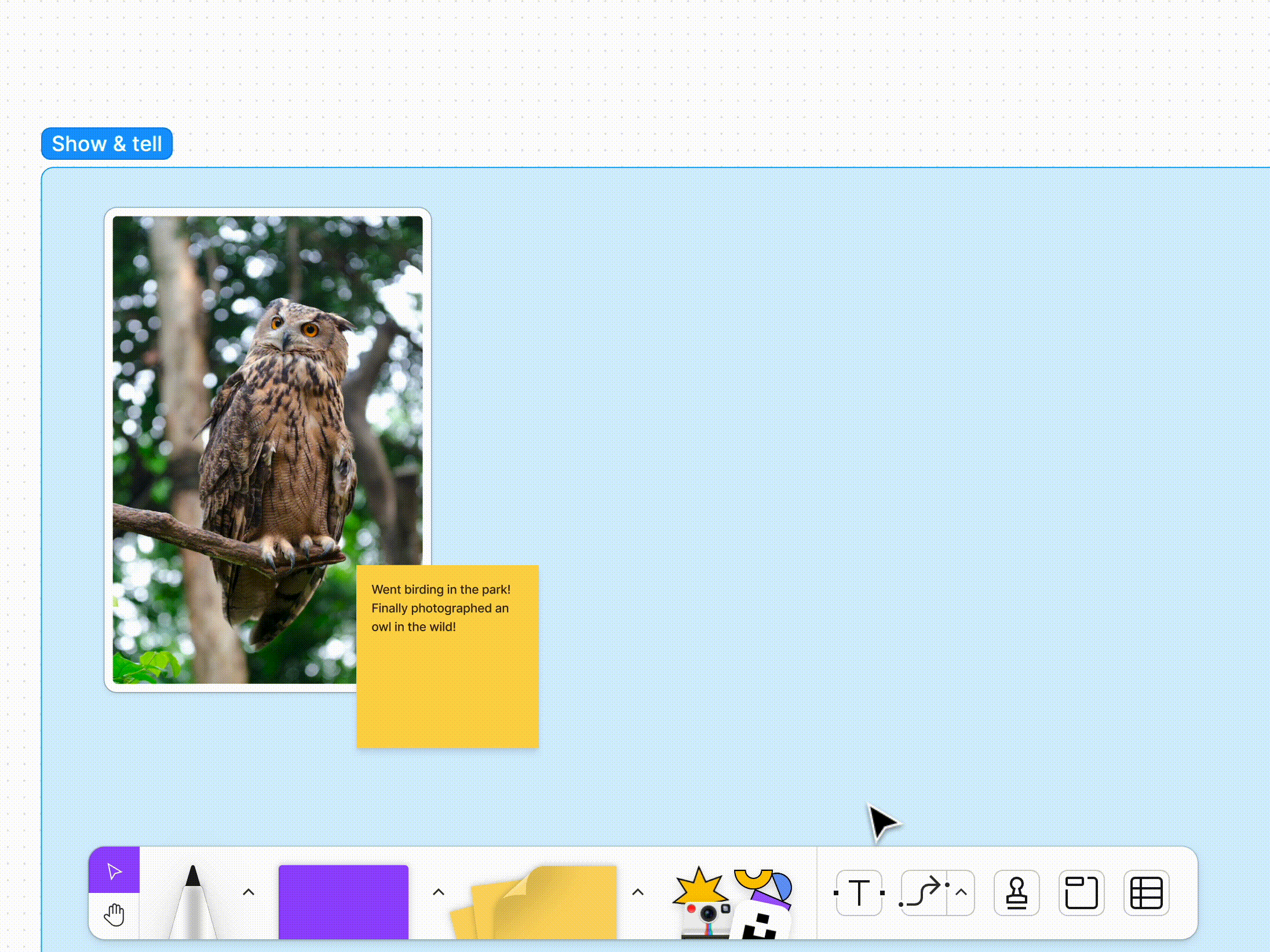Image resolution: width=1270 pixels, height=952 pixels.
Task: Select the Section tool
Action: tap(1081, 892)
